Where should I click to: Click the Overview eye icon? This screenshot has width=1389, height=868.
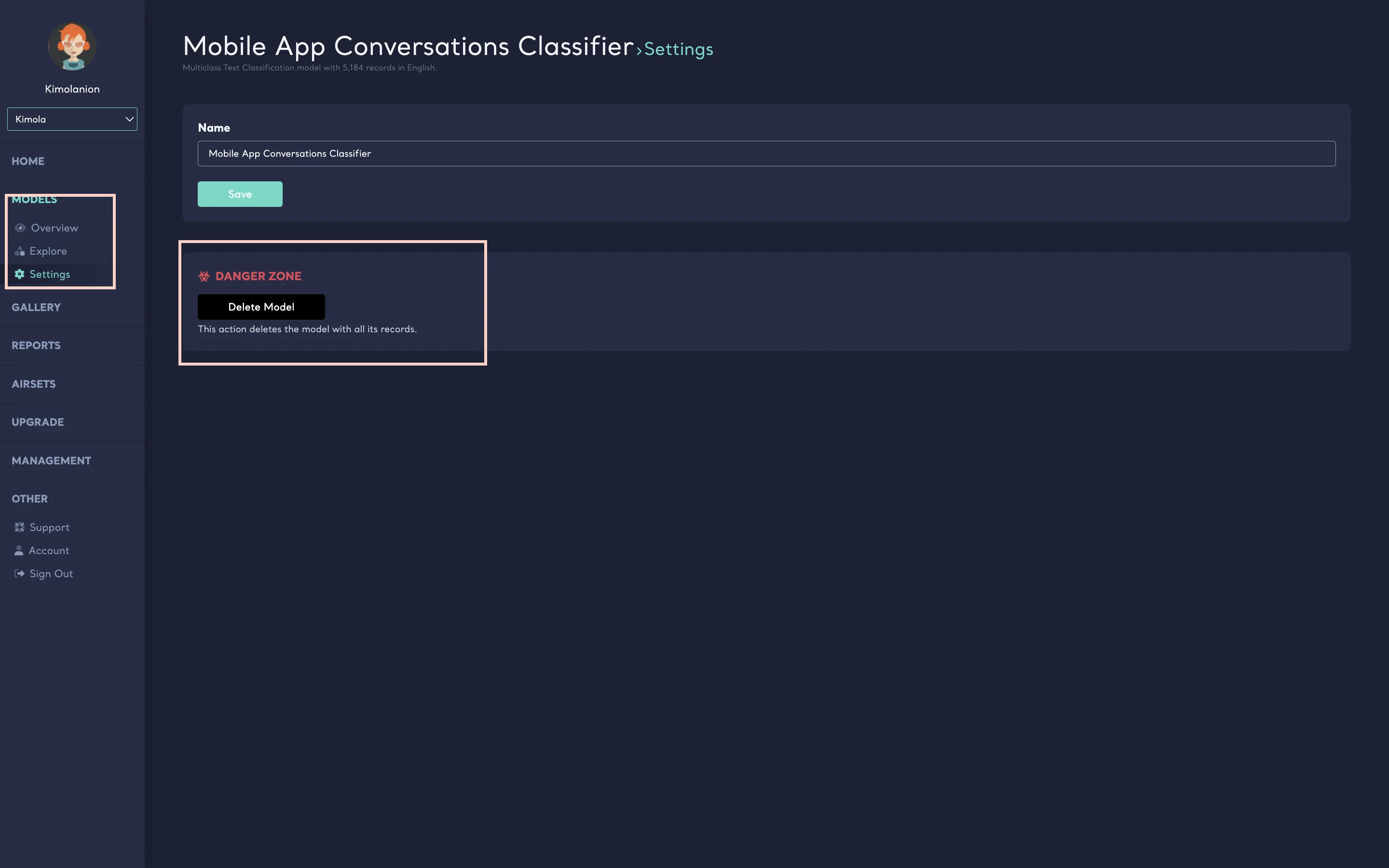tap(20, 228)
